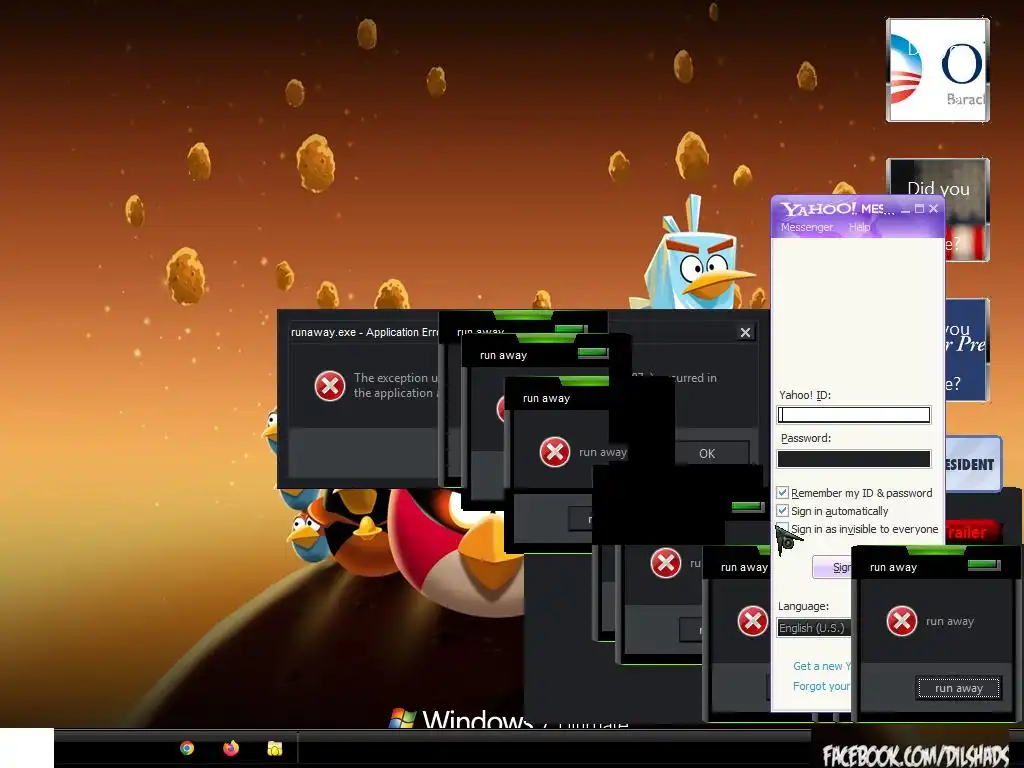Click the Yahoo! ID input field

(x=854, y=415)
